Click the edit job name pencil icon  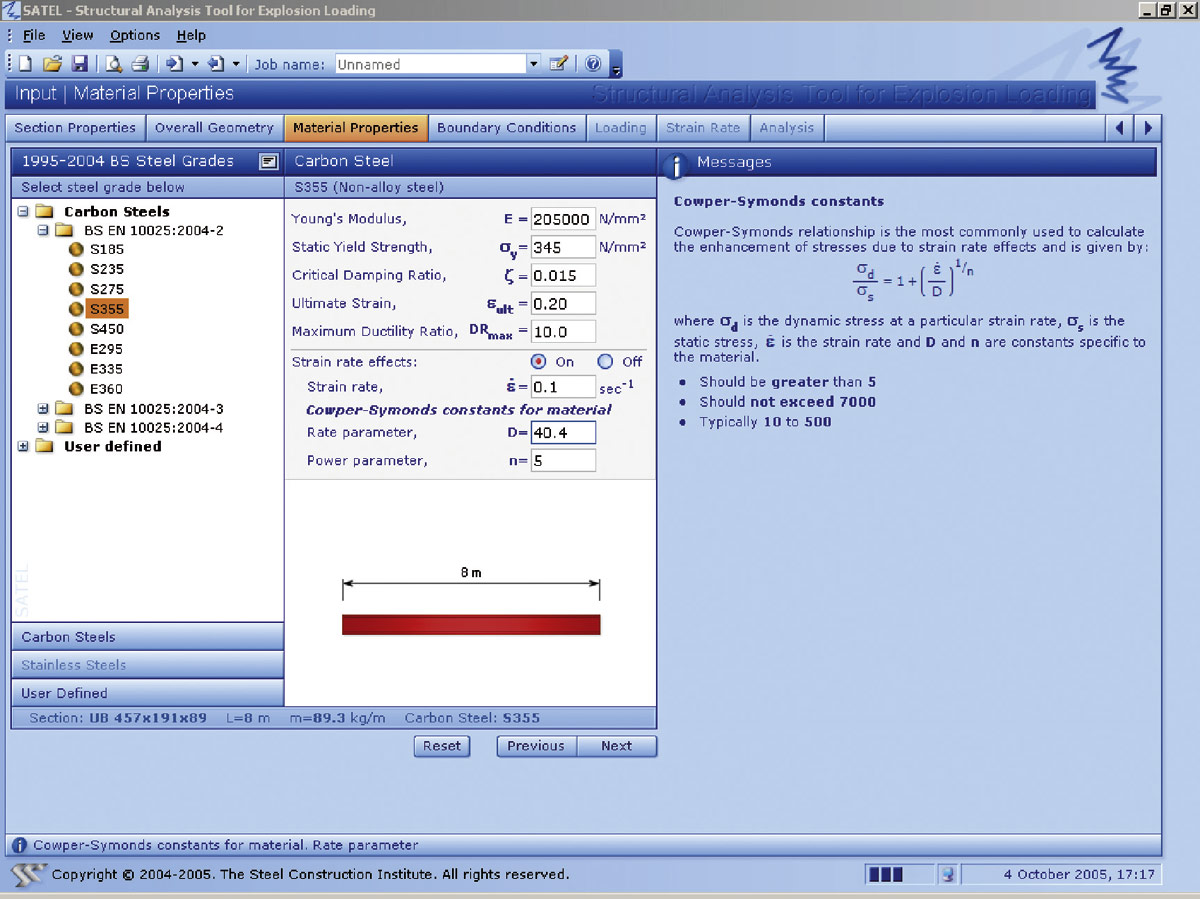click(x=559, y=64)
